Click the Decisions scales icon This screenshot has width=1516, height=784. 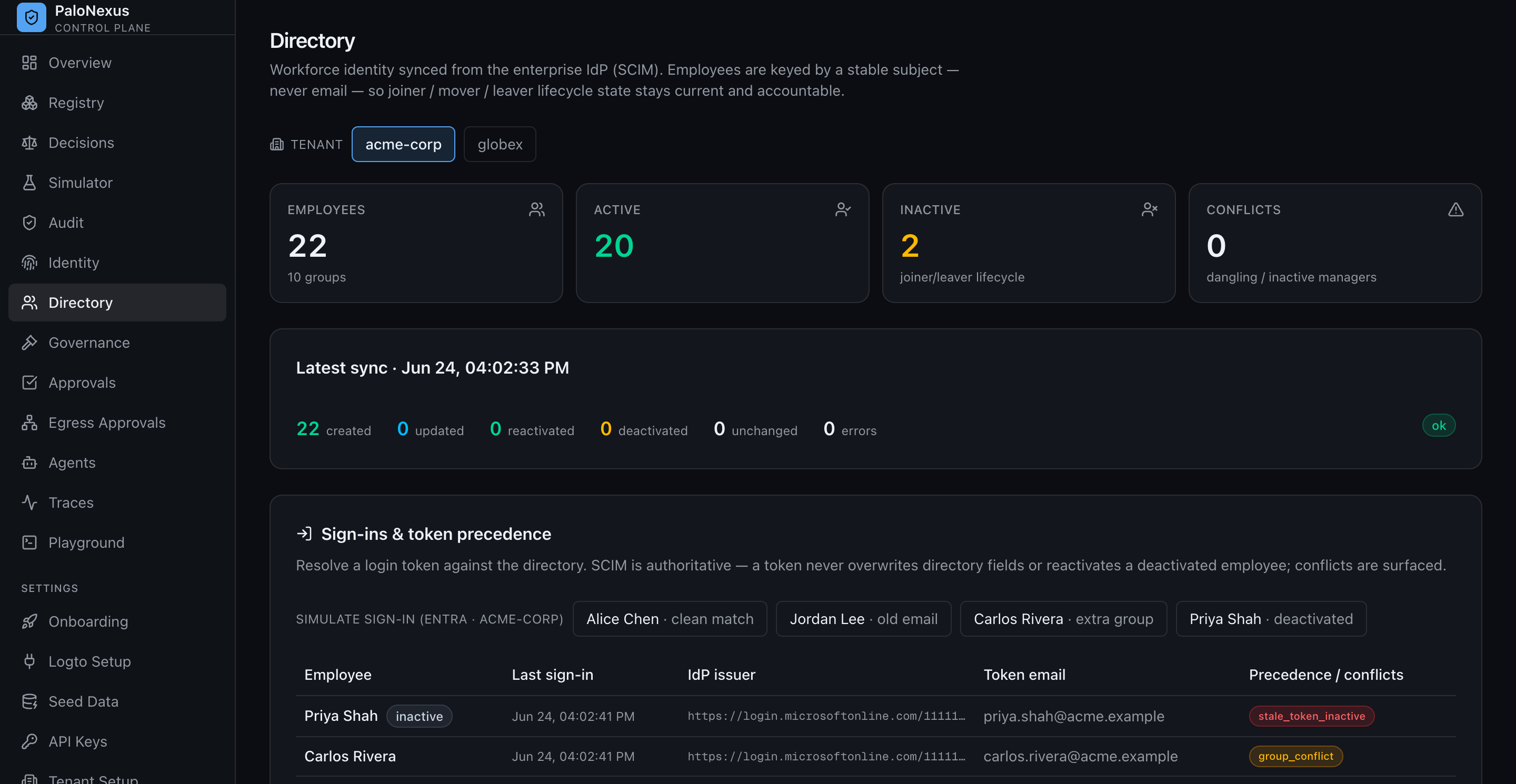[29, 143]
